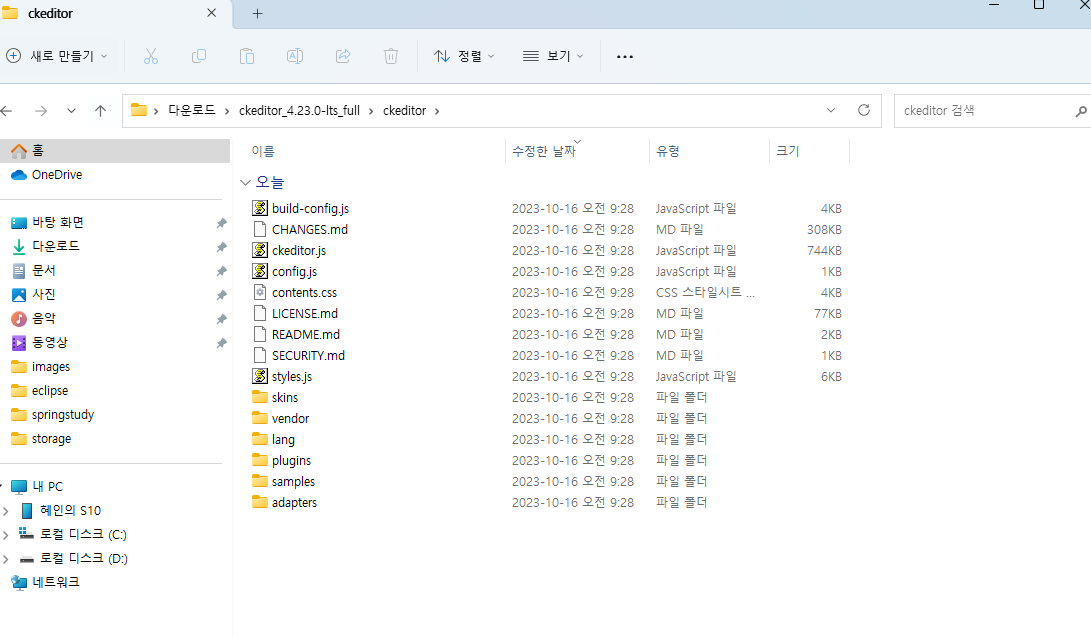Select 내 PC in navigation pane
Screen dimensions: 1091x638
click(47, 486)
